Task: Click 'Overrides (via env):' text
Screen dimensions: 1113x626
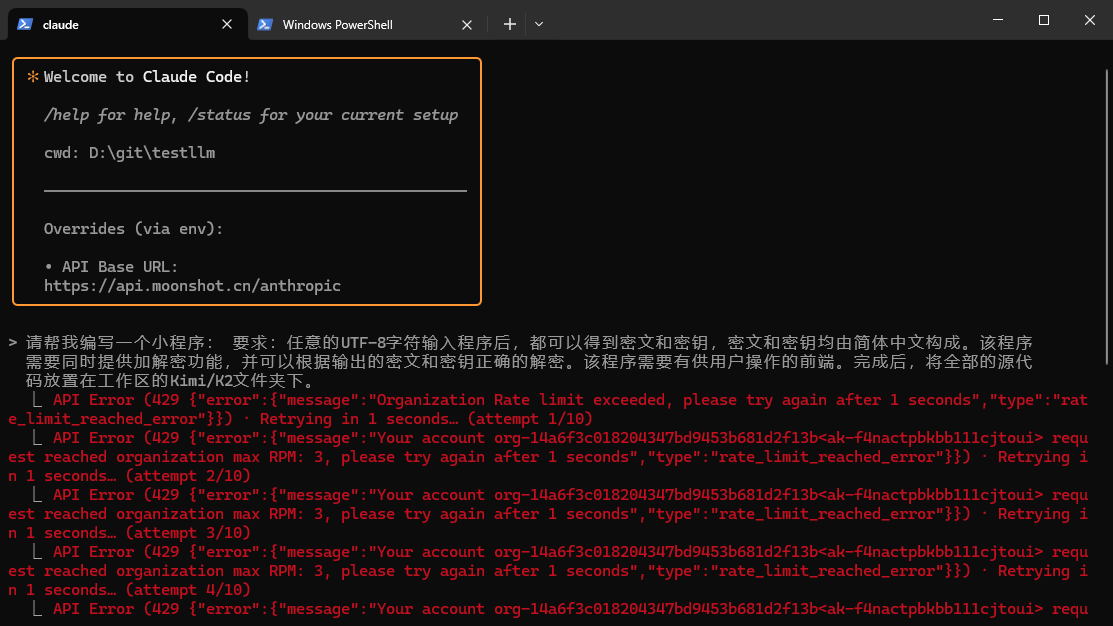Action: (x=133, y=229)
